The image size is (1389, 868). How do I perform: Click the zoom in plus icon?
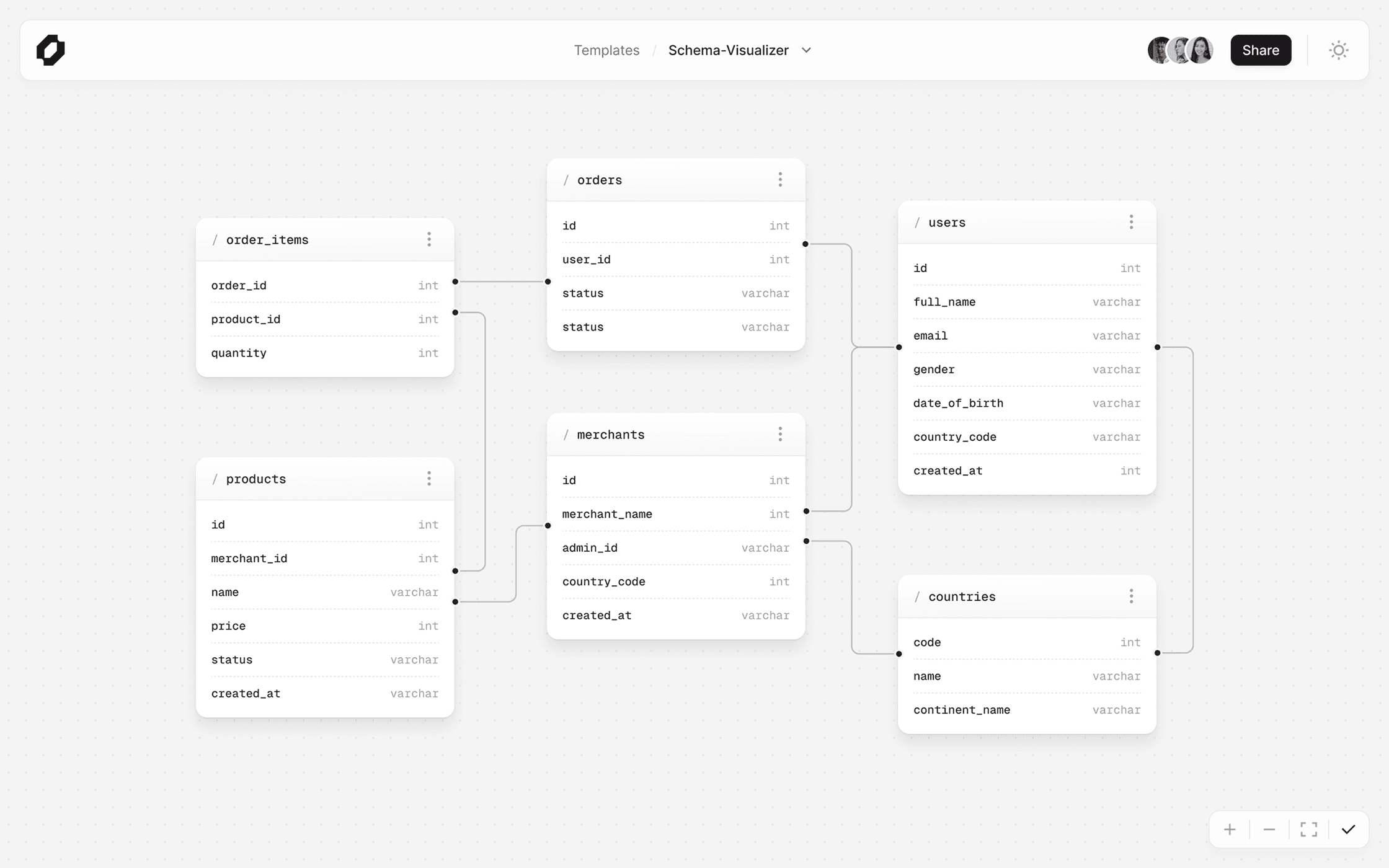click(1230, 830)
